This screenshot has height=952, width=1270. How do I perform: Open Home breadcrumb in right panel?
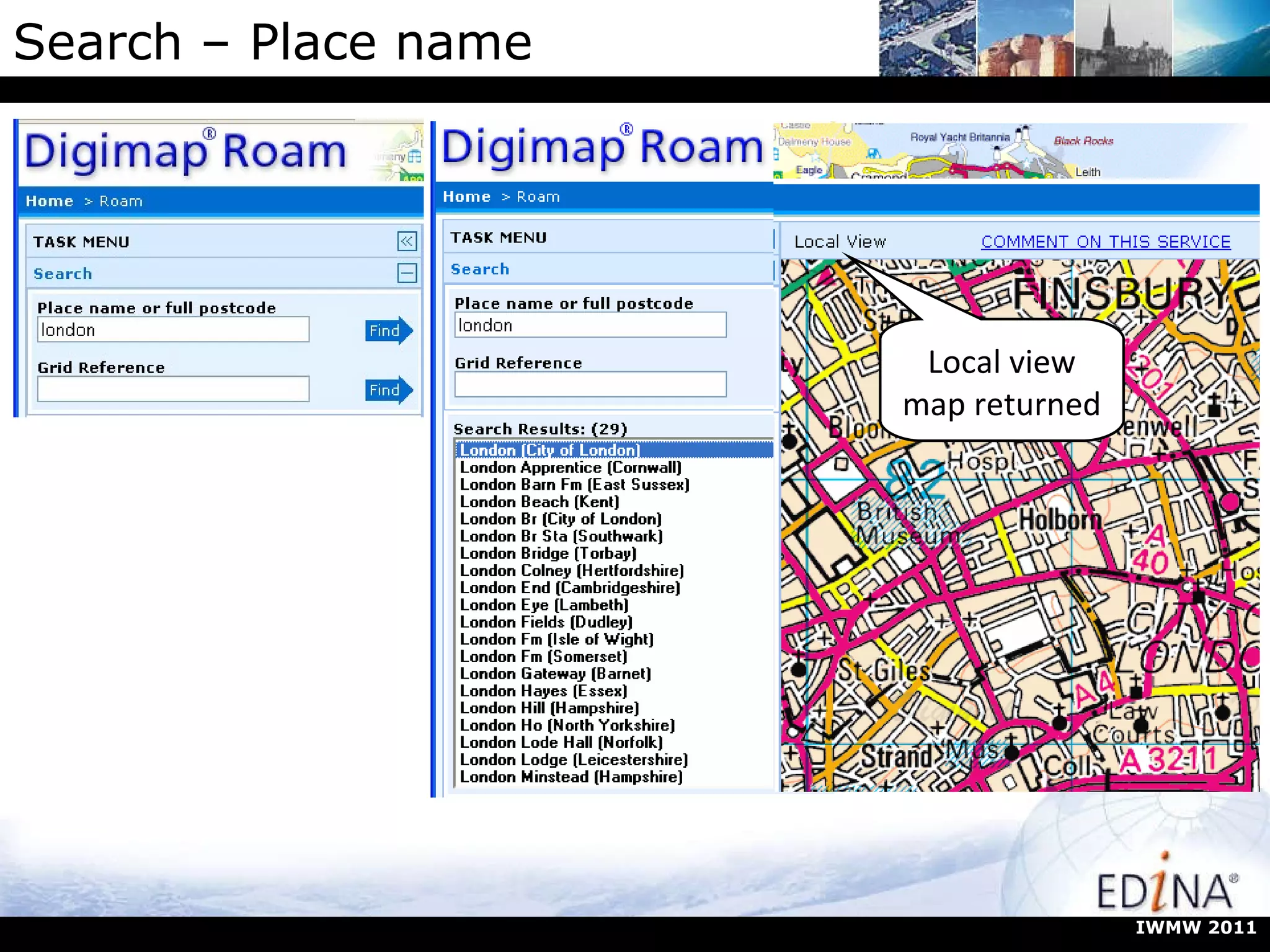[x=467, y=197]
